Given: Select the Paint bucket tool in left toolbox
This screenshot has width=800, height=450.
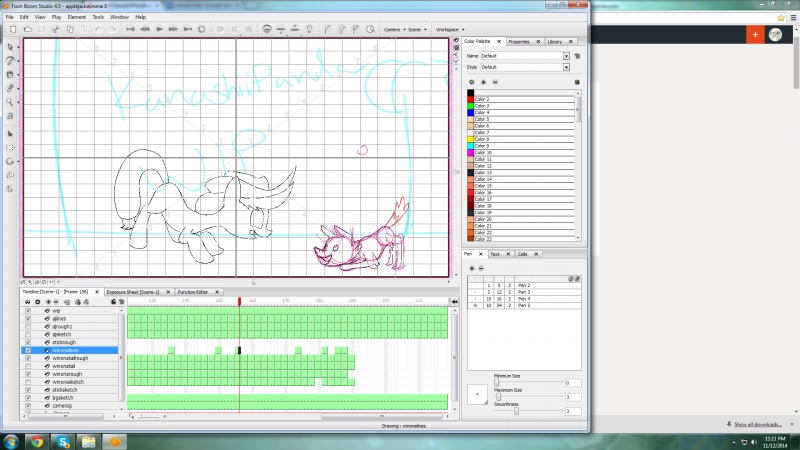Looking at the screenshot, I should pyautogui.click(x=10, y=74).
